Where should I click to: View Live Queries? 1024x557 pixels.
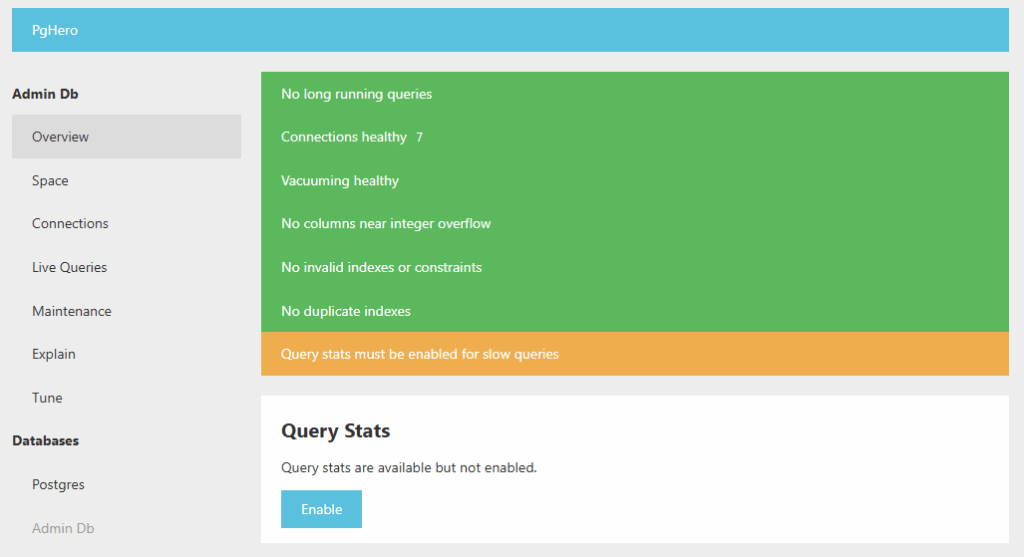point(69,268)
